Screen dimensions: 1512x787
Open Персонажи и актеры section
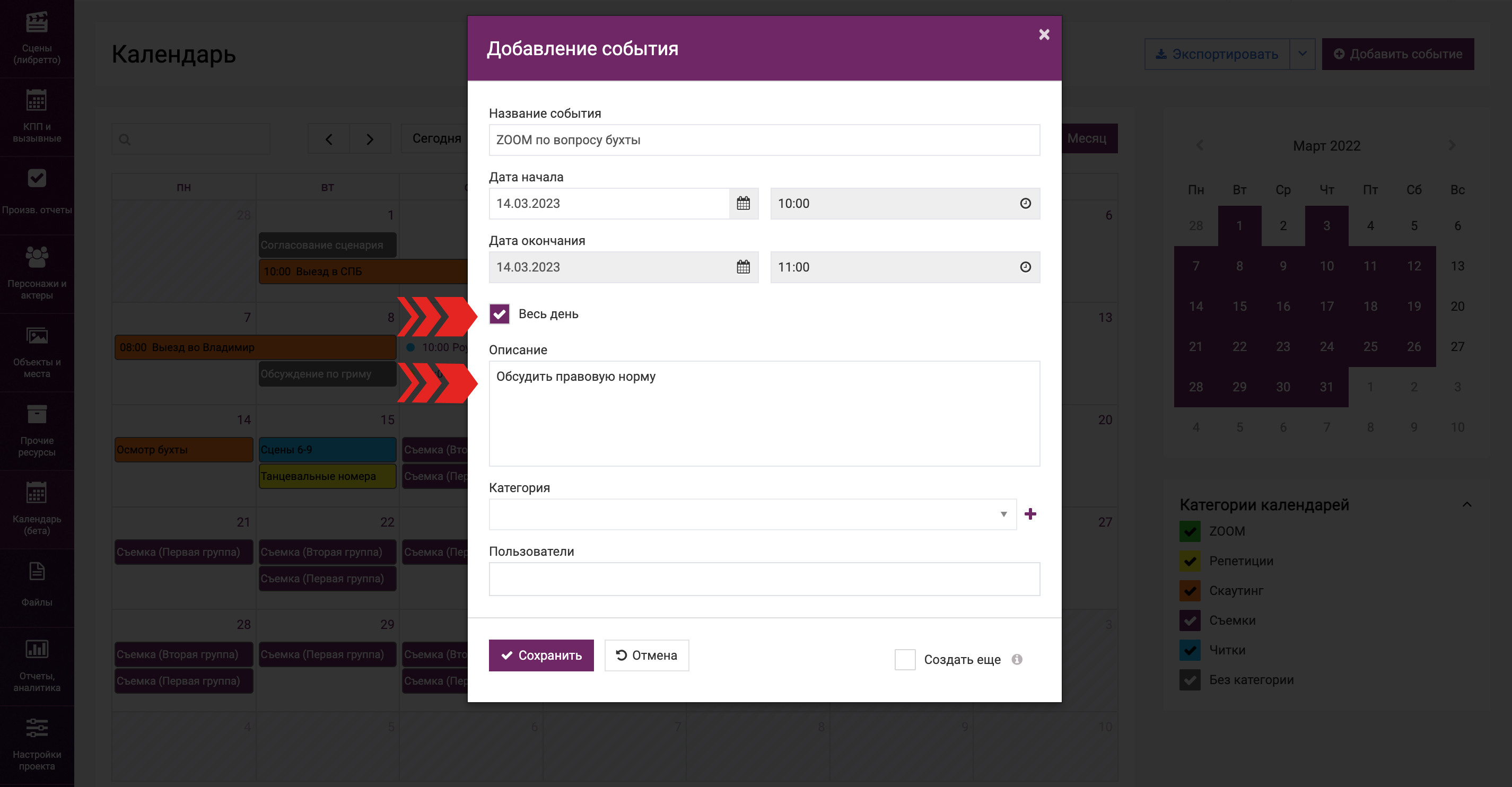37,274
